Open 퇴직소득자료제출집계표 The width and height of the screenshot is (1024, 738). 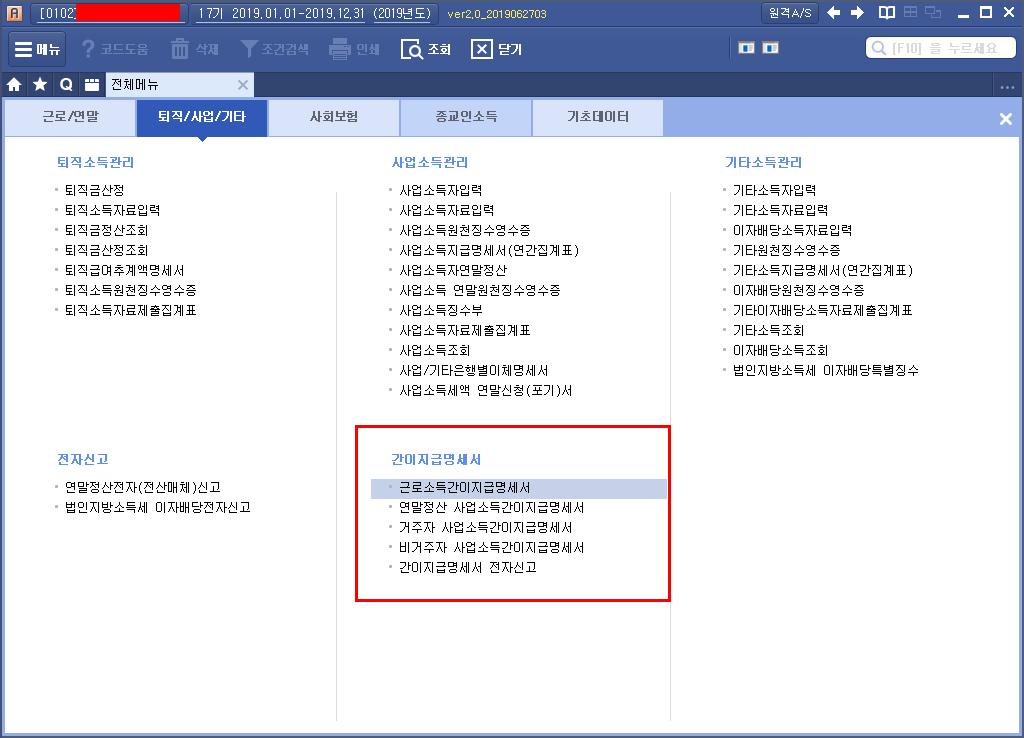131,310
